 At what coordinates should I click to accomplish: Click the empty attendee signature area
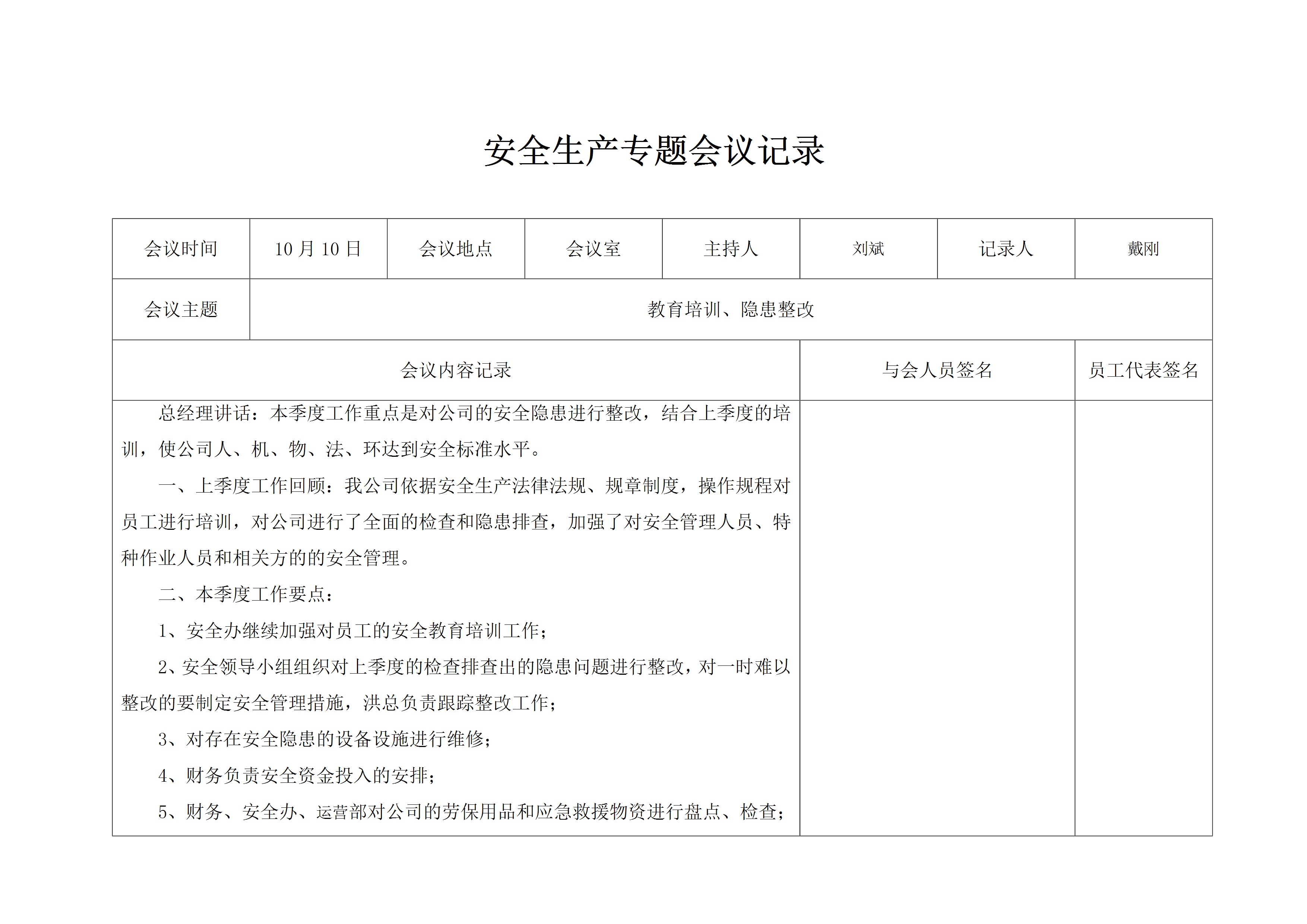tap(937, 618)
